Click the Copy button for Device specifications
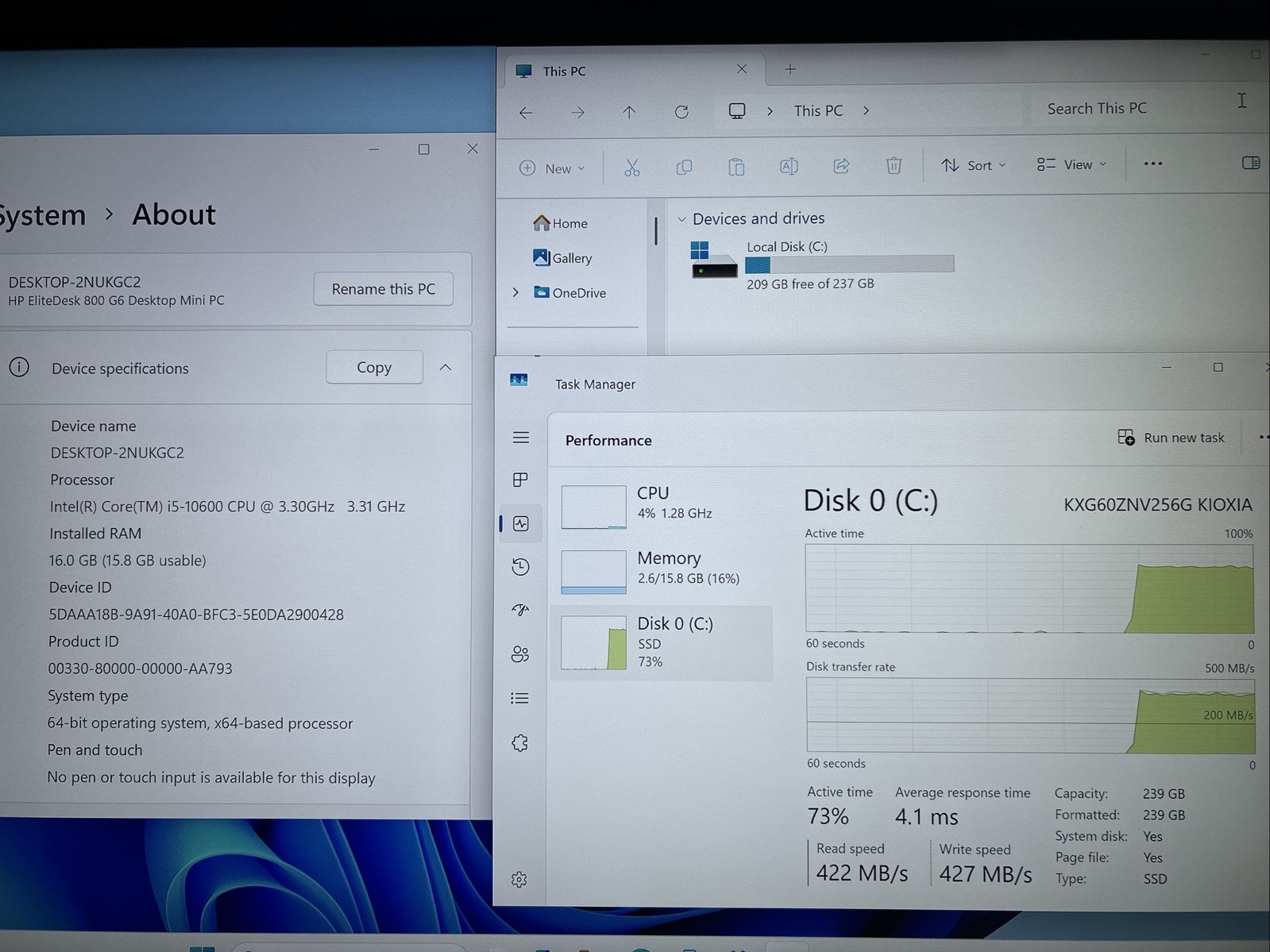Screen dimensions: 1270x952 pyautogui.click(x=374, y=367)
